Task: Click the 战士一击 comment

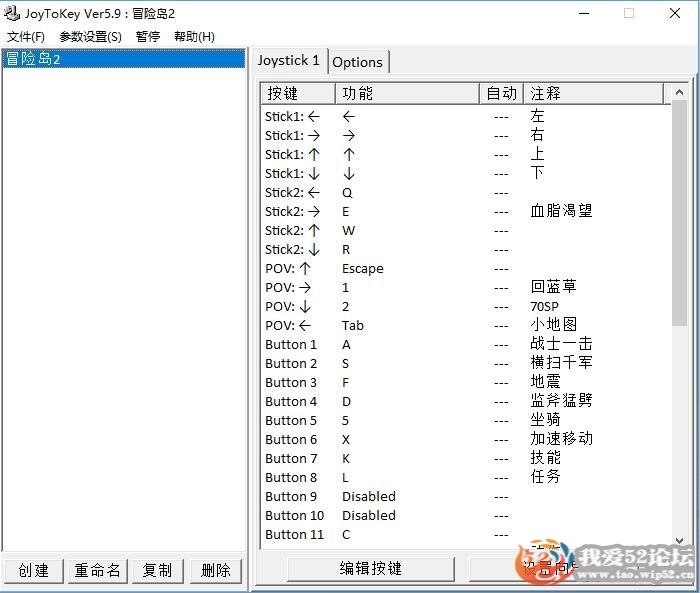Action: (x=561, y=343)
